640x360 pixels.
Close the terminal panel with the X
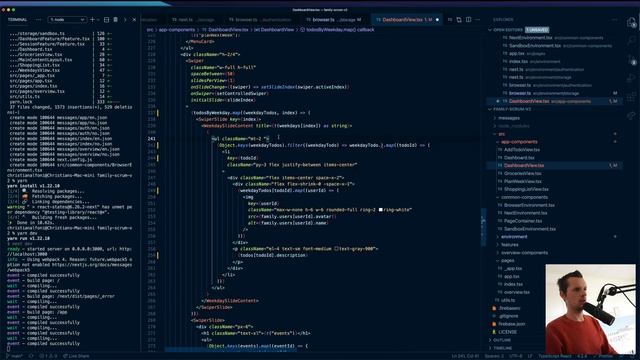click(134, 20)
